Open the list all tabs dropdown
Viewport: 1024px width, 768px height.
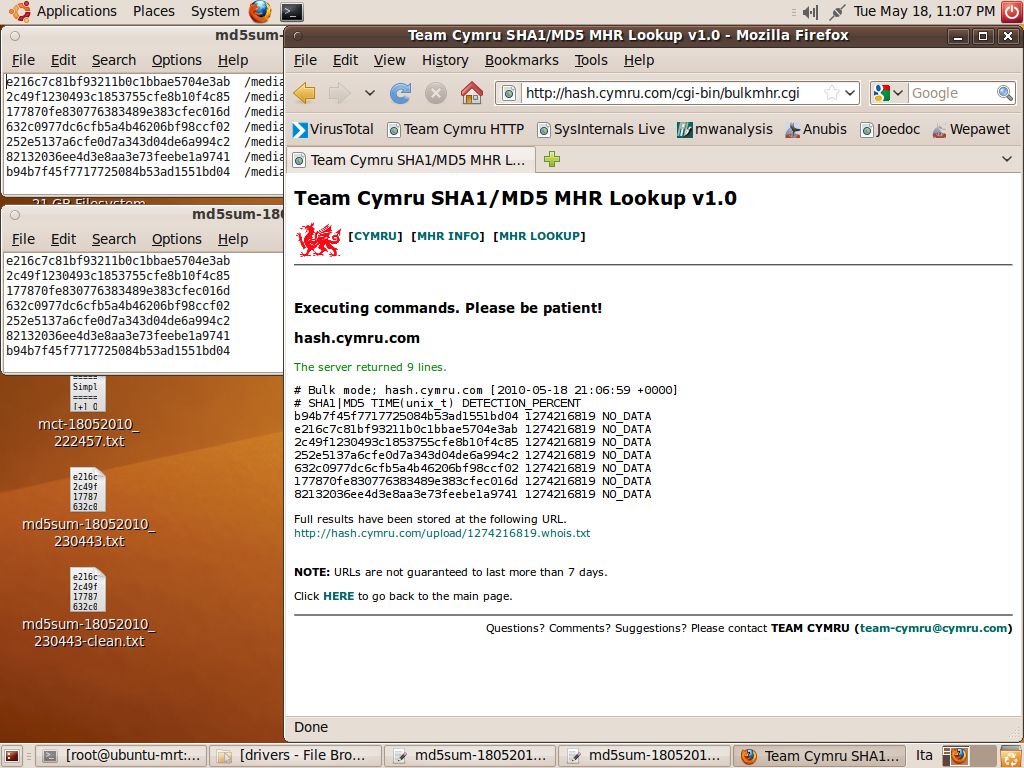[1006, 159]
